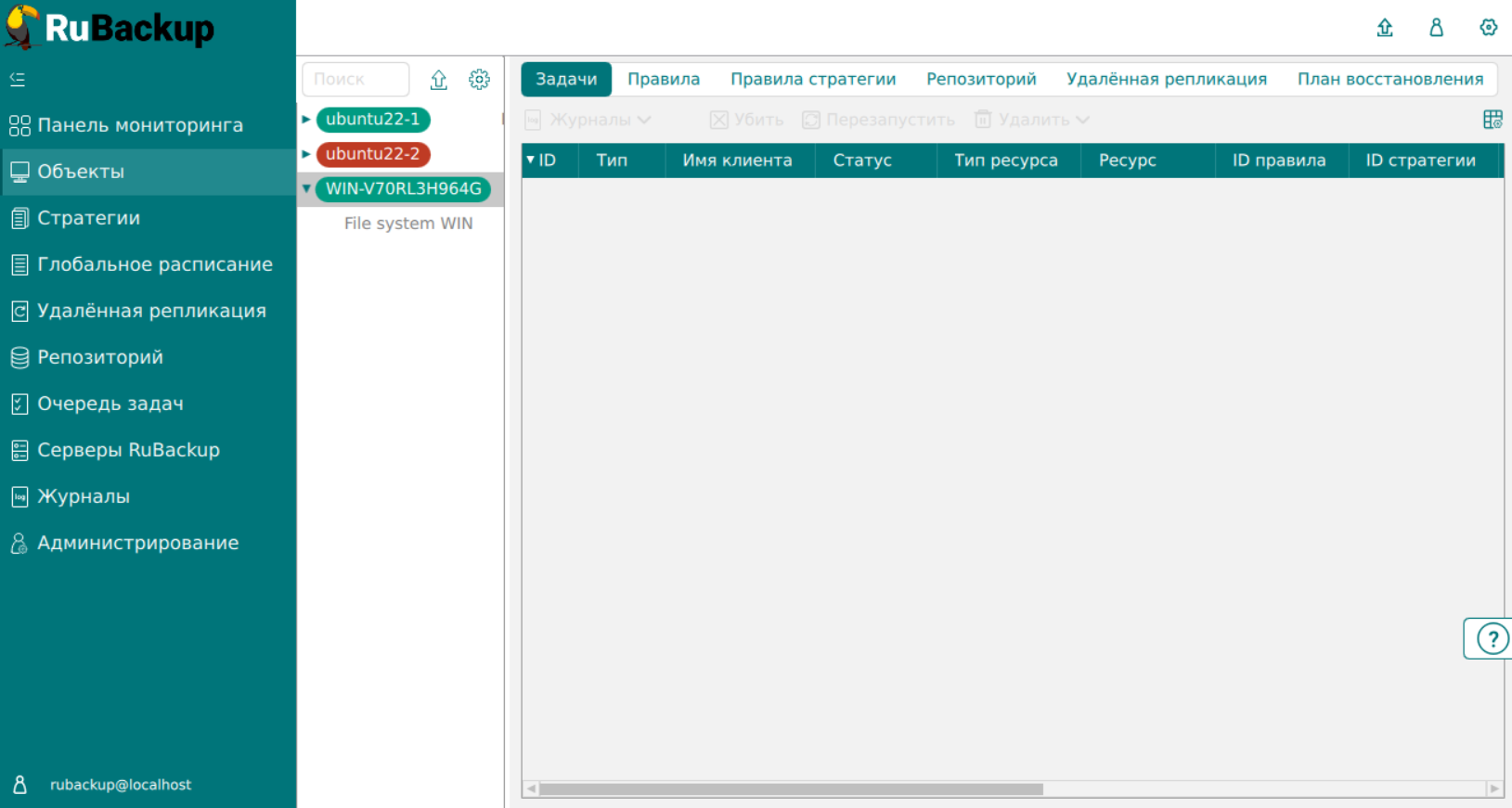Image resolution: width=1512 pixels, height=808 pixels.
Task: Select the File system WIN item
Action: coord(407,224)
